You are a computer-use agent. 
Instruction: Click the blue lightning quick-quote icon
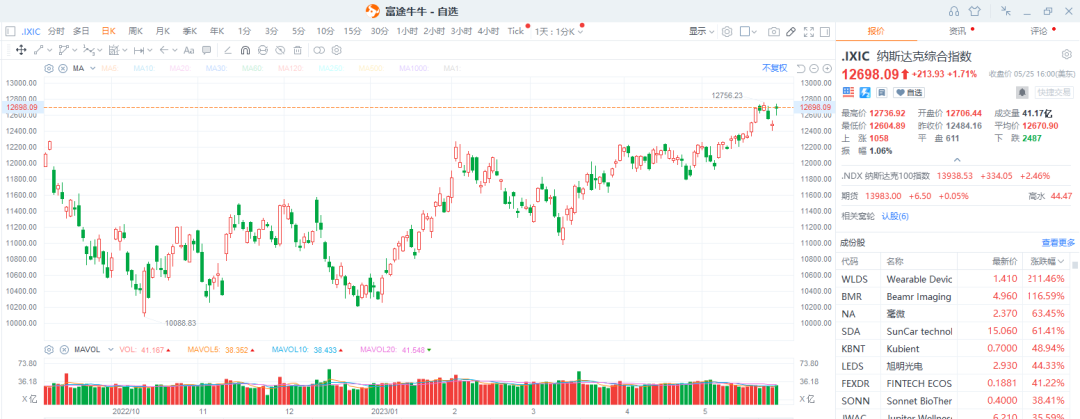point(864,92)
